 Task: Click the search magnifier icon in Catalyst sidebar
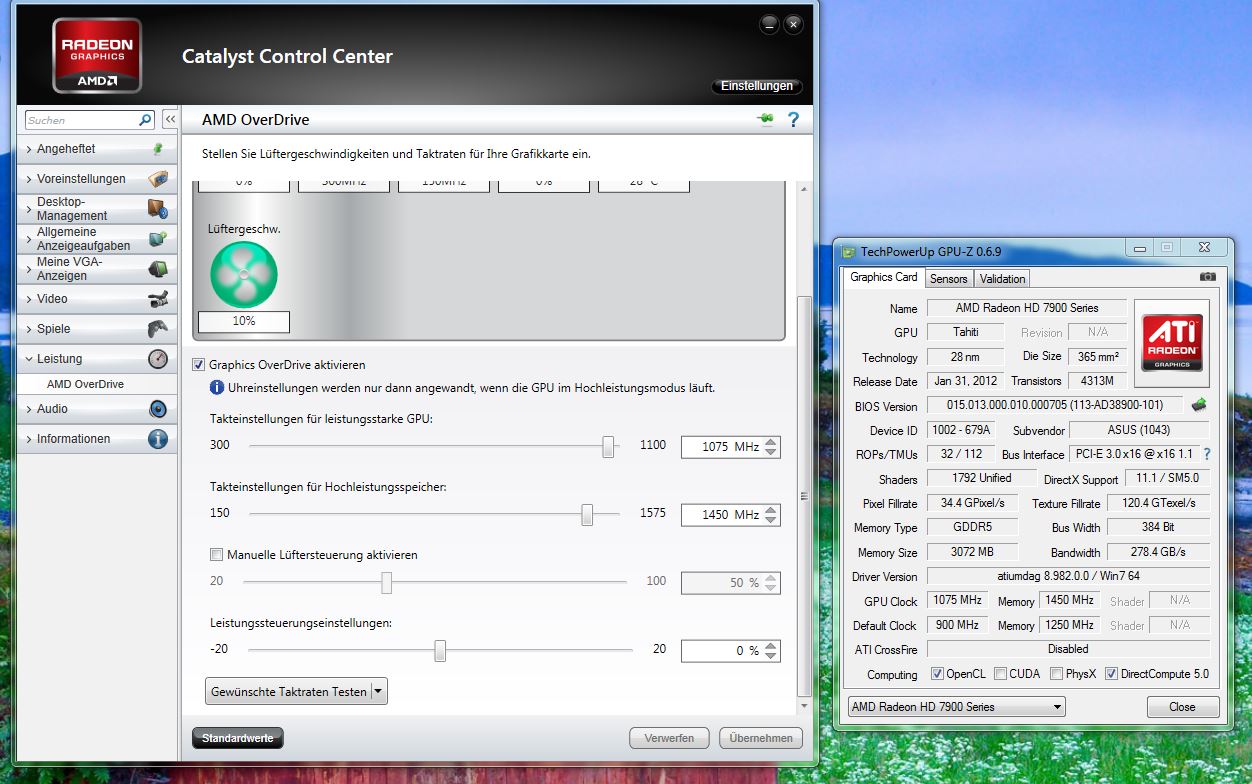145,120
